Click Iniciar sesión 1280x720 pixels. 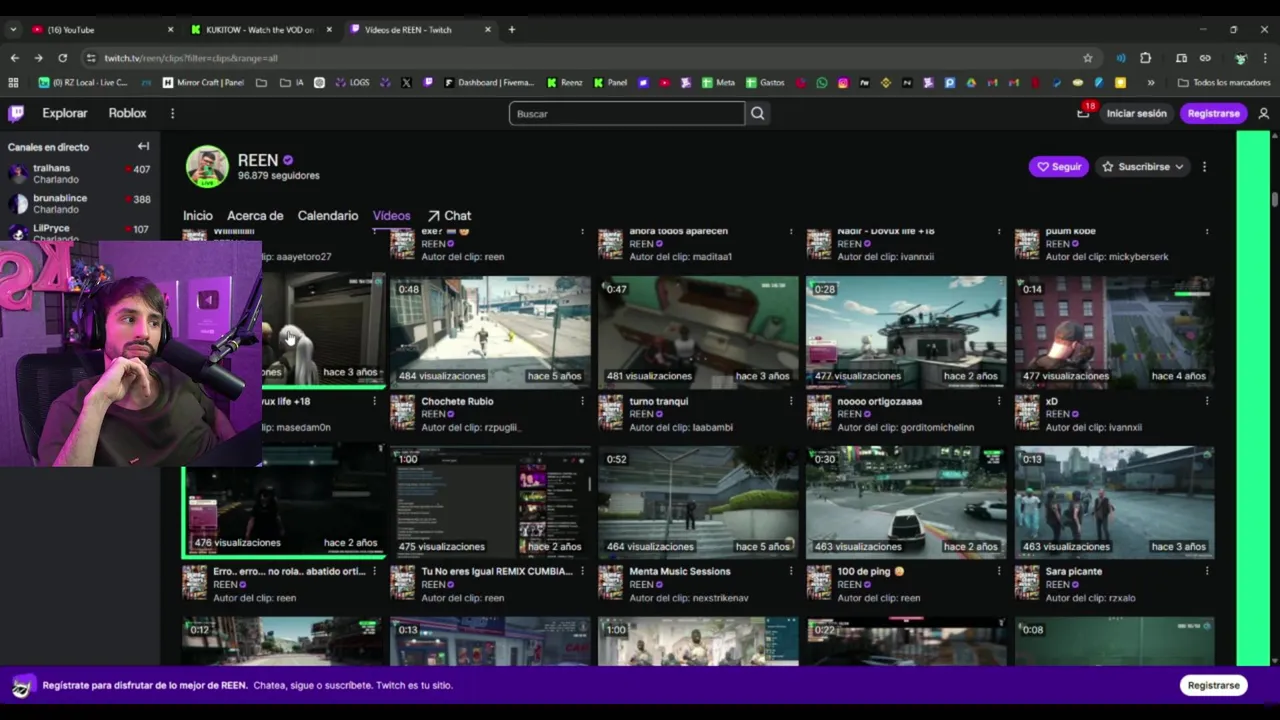point(1136,113)
